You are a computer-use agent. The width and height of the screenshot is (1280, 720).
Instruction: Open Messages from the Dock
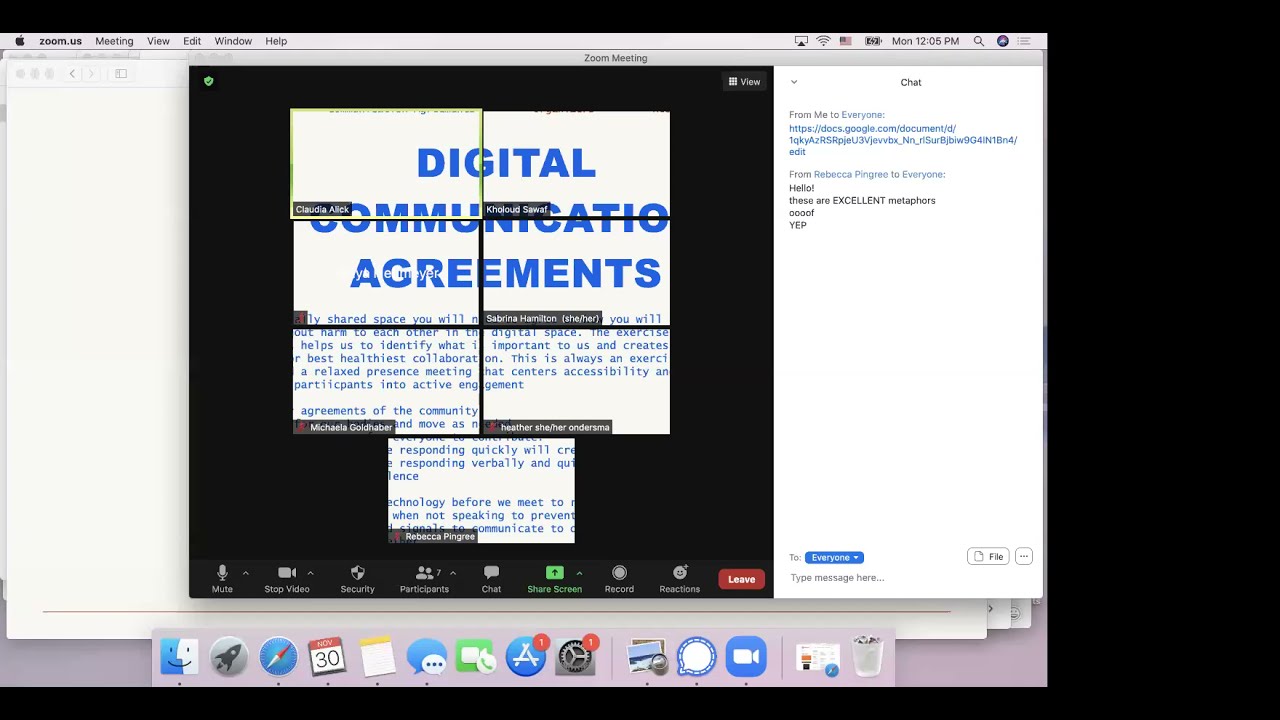pyautogui.click(x=427, y=657)
